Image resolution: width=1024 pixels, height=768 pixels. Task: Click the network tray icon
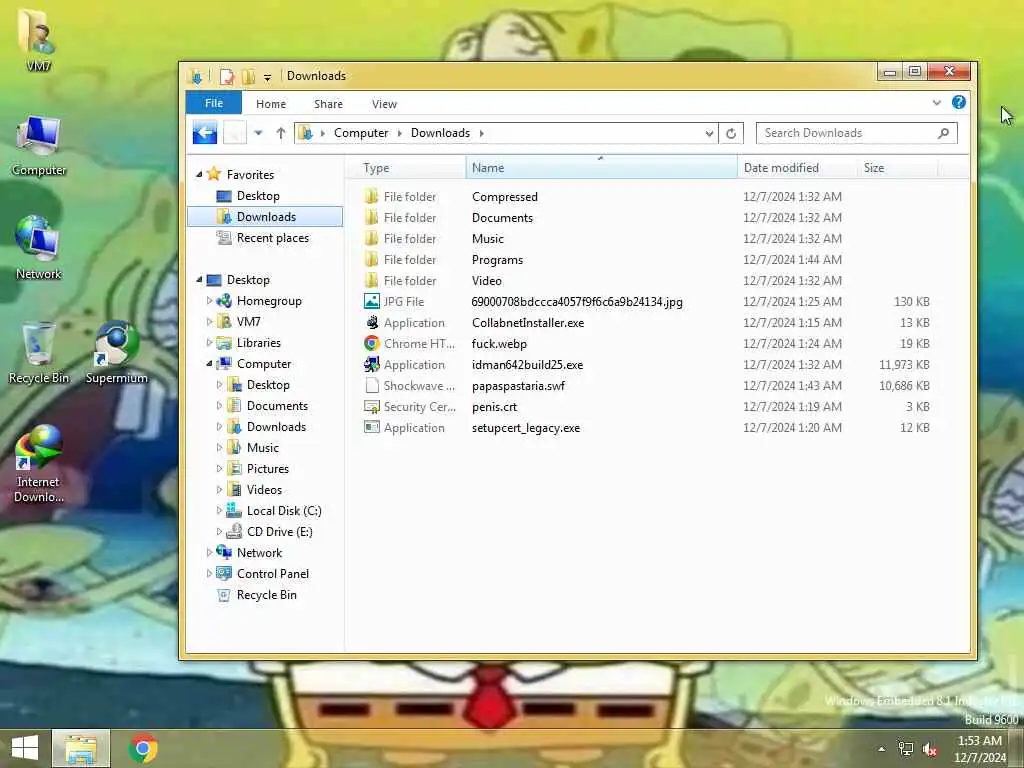906,749
